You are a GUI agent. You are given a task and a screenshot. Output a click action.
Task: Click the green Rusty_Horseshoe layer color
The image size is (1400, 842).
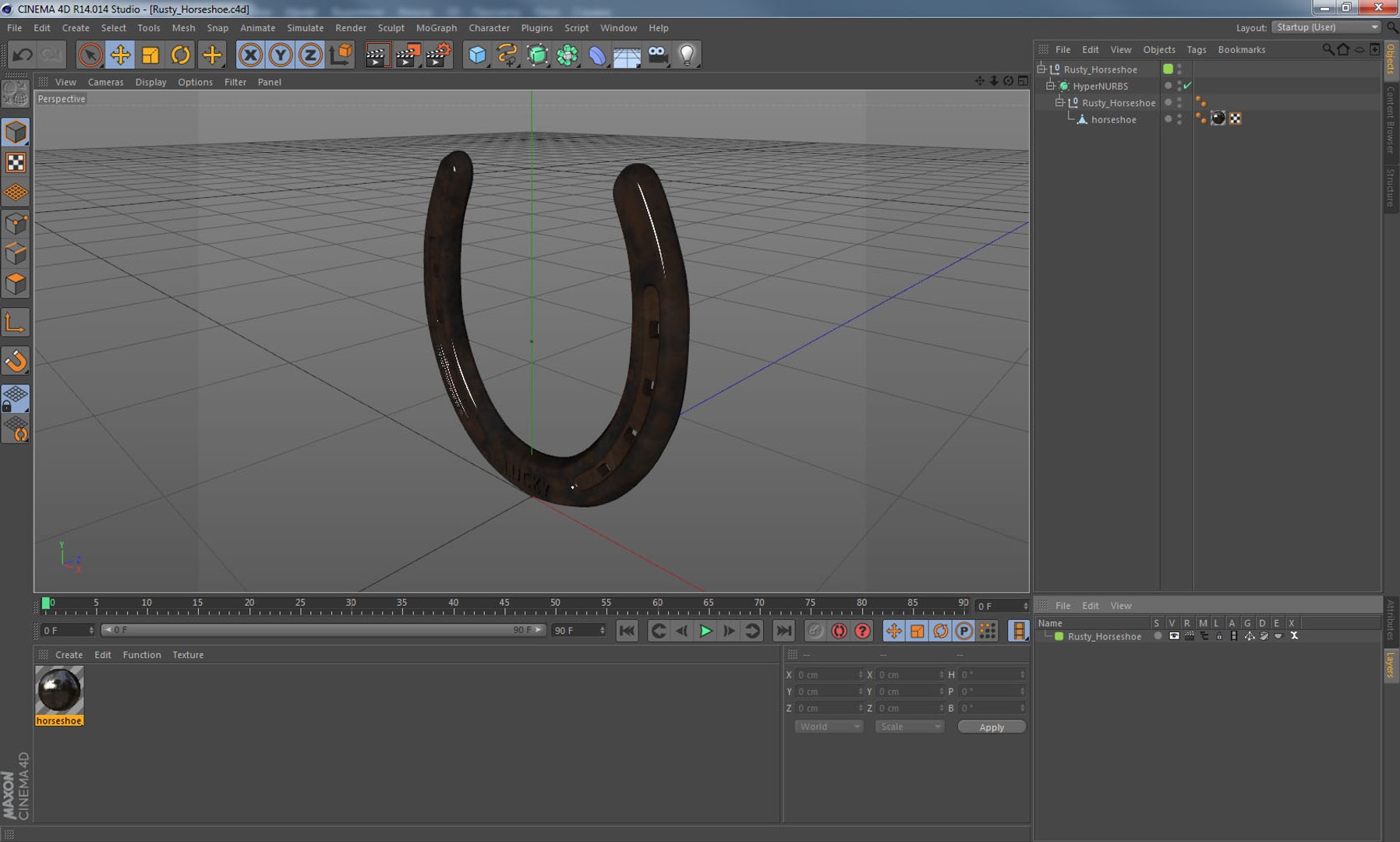tap(1059, 636)
